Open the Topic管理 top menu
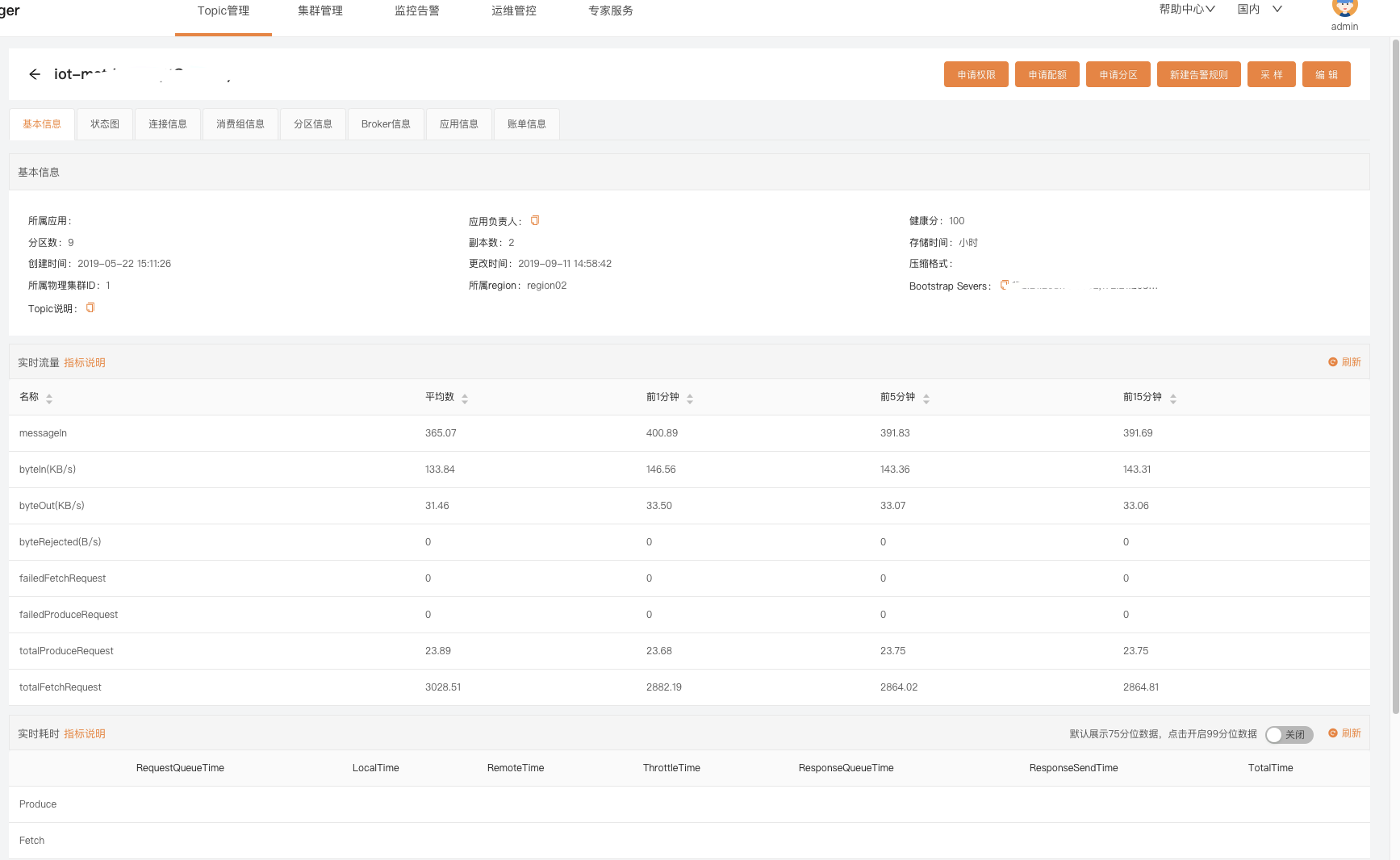Screen dimensions: 1400x860 [x=224, y=10]
